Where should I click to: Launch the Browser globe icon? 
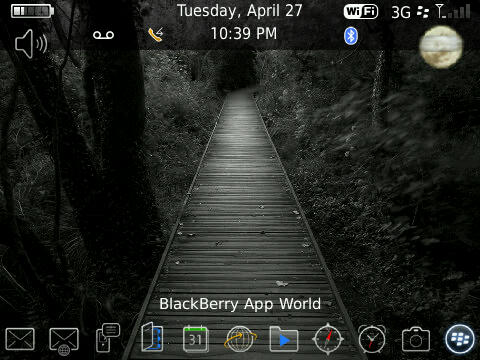(240, 339)
